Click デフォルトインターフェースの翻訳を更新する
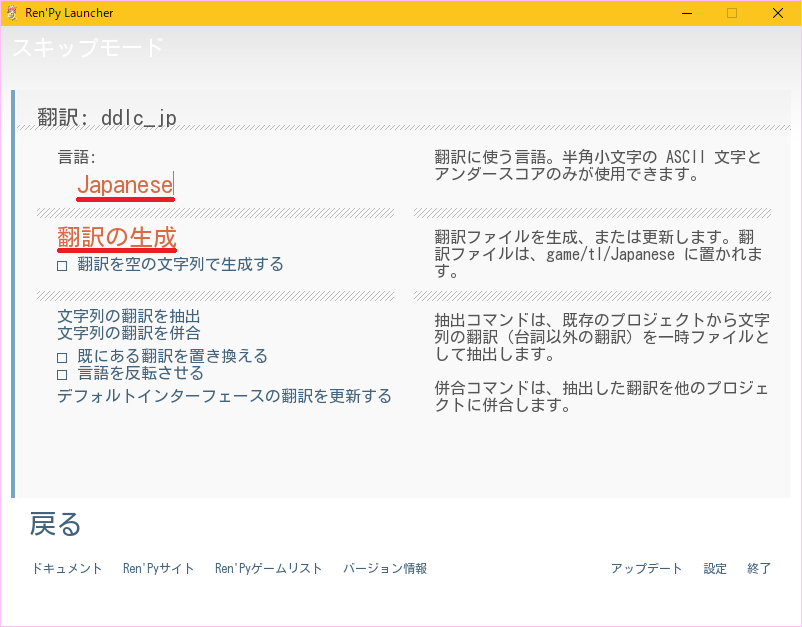This screenshot has width=802, height=627. click(224, 396)
